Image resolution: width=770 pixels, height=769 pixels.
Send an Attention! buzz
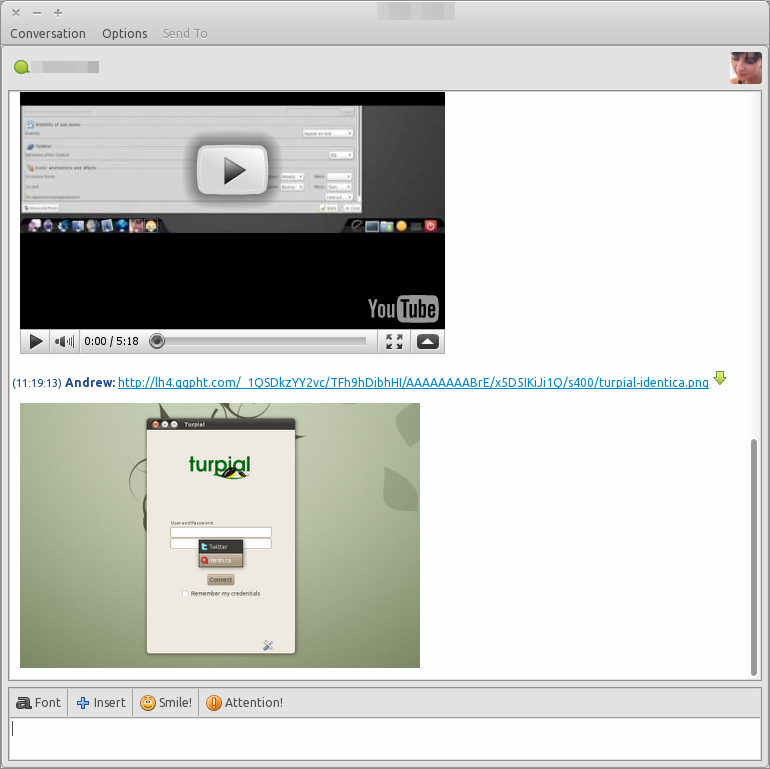point(244,703)
